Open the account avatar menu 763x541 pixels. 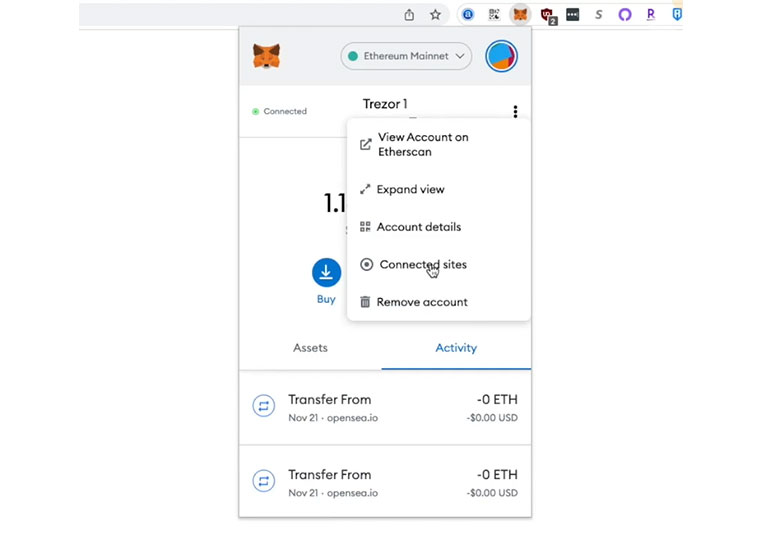[x=501, y=56]
